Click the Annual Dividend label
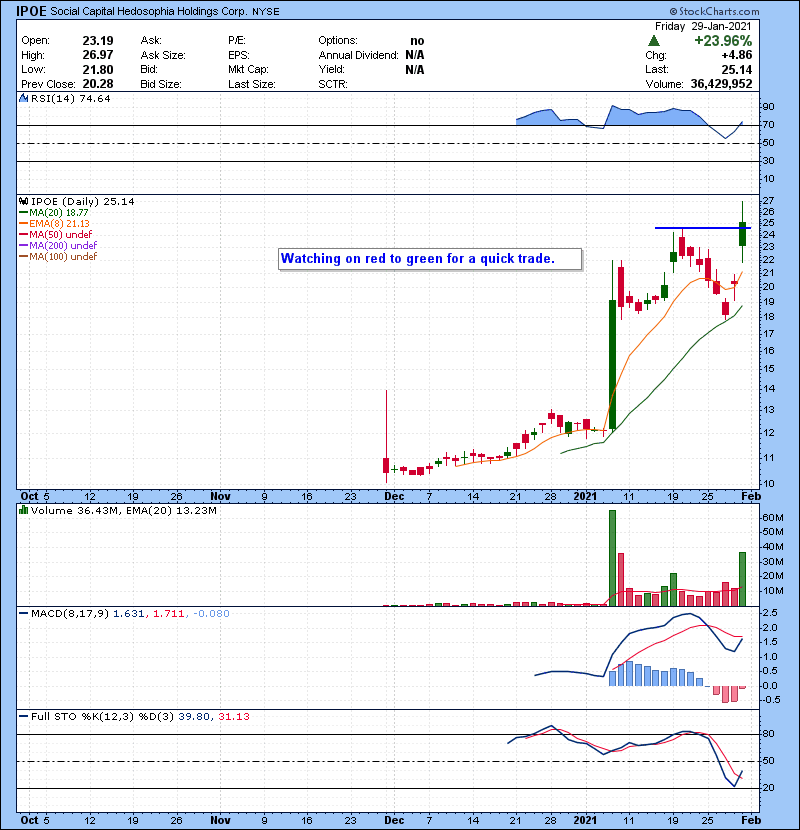This screenshot has height=830, width=800. coord(358,55)
